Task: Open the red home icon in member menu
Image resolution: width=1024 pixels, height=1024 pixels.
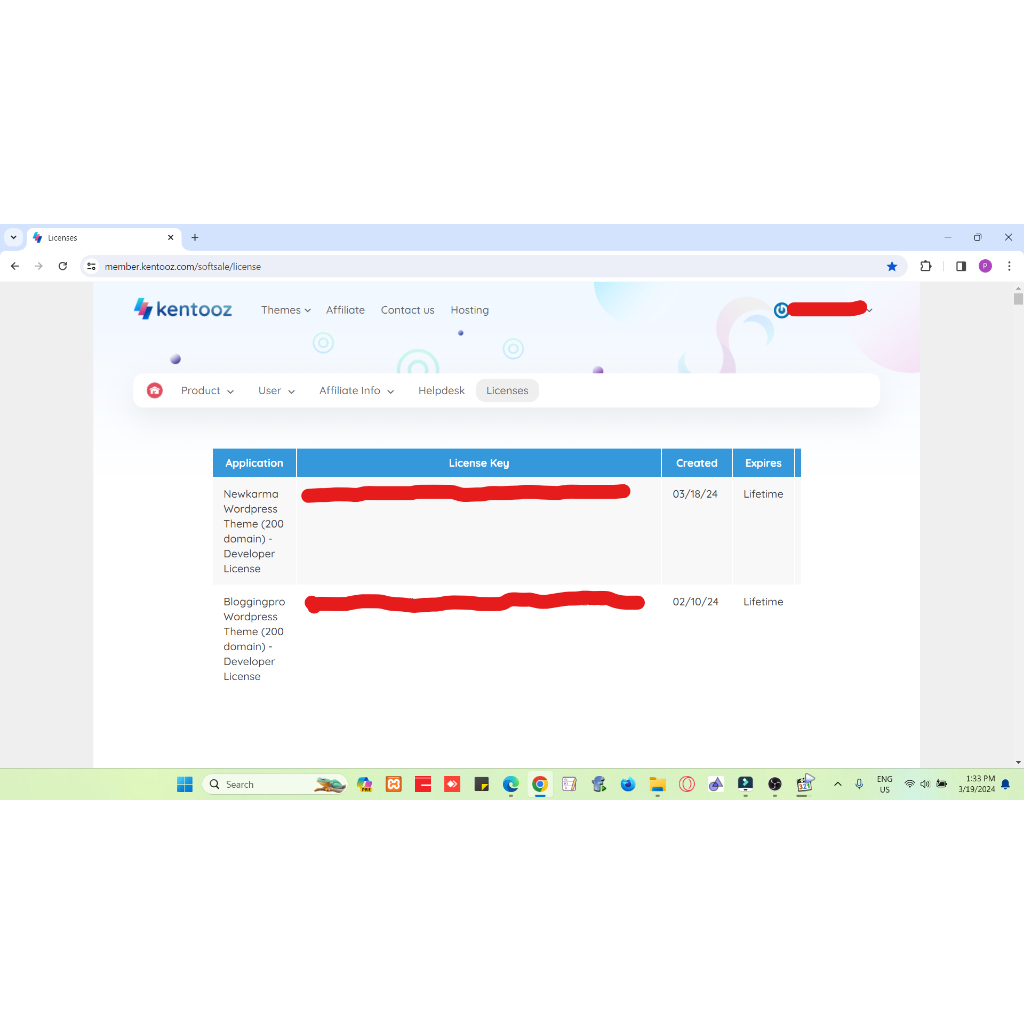Action: [155, 391]
